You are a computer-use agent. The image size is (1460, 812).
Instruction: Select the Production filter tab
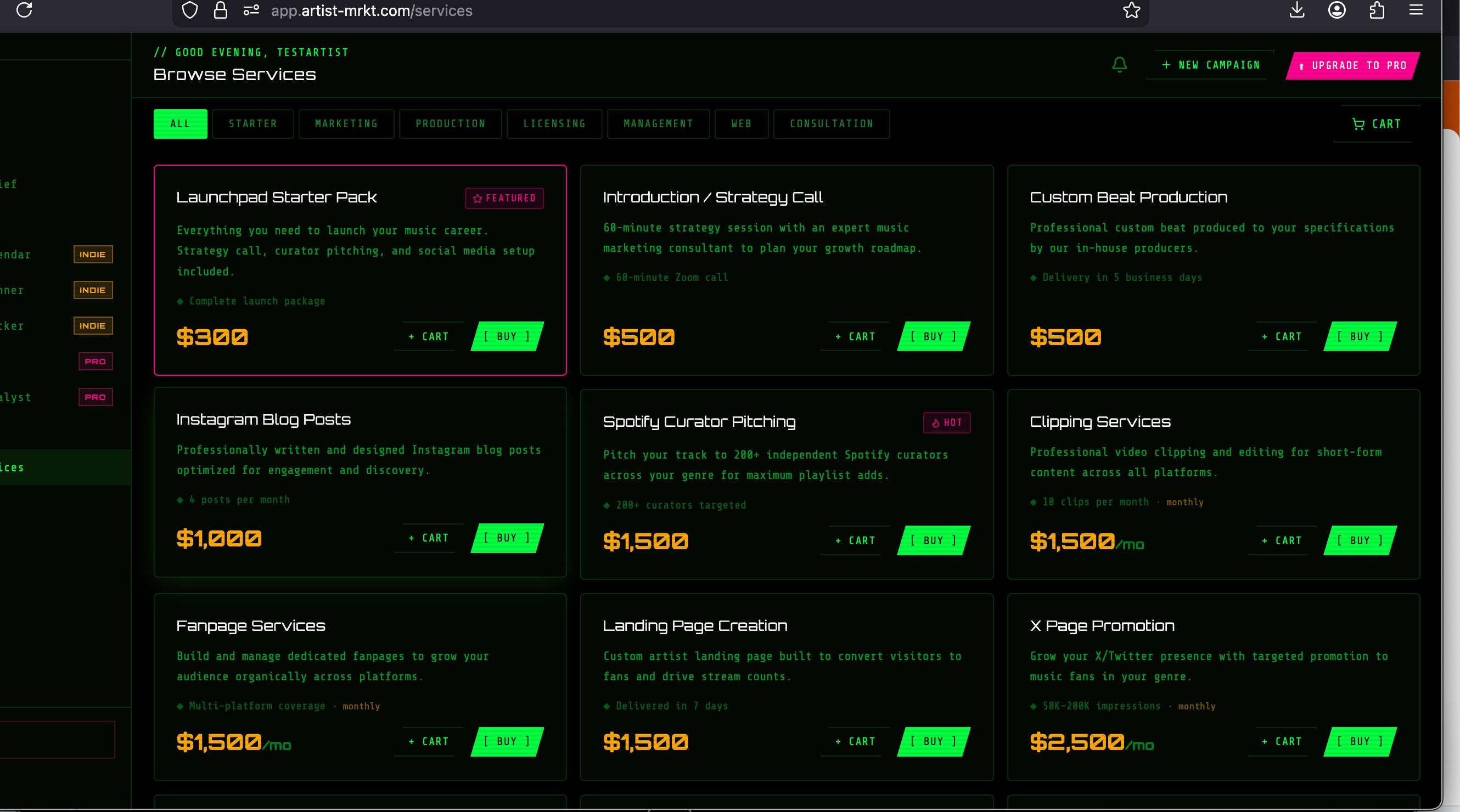(451, 124)
